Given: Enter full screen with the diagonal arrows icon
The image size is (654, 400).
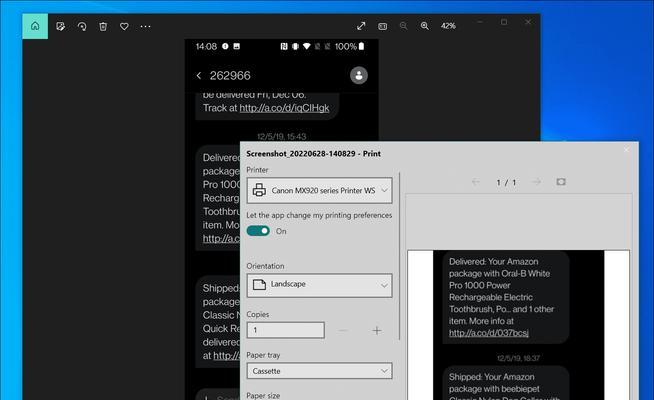Looking at the screenshot, I should coord(361,26).
